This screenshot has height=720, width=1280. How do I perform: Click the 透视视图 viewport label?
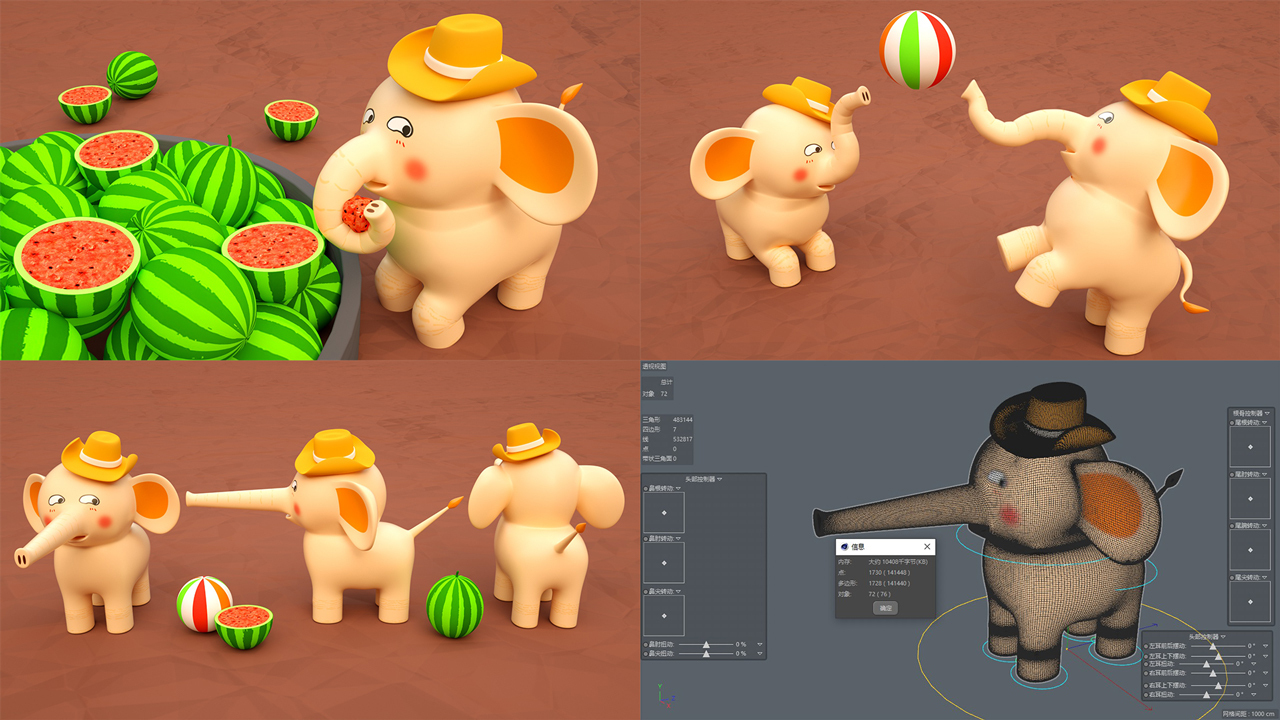[x=654, y=366]
